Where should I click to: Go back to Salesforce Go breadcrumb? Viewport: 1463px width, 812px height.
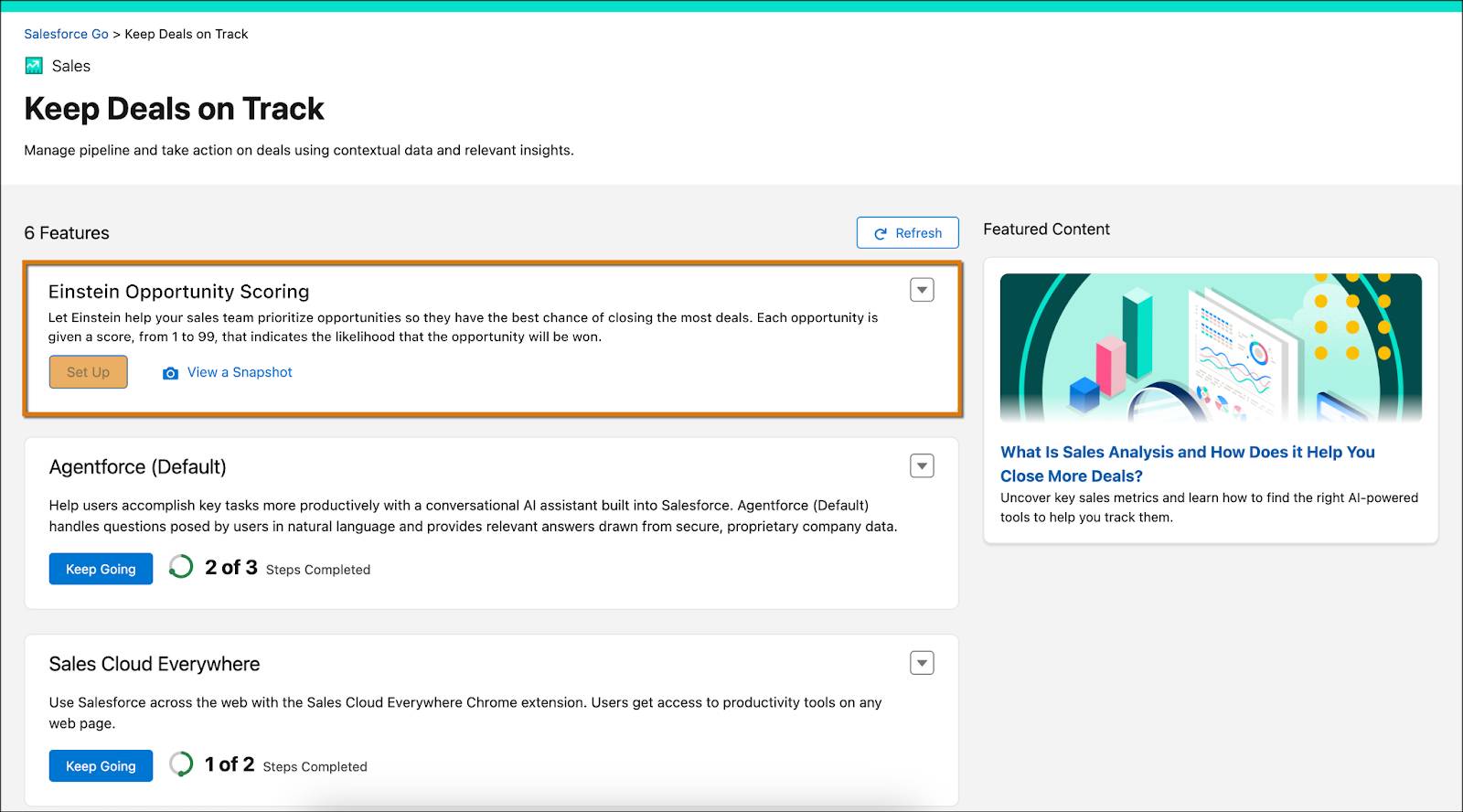pos(66,34)
